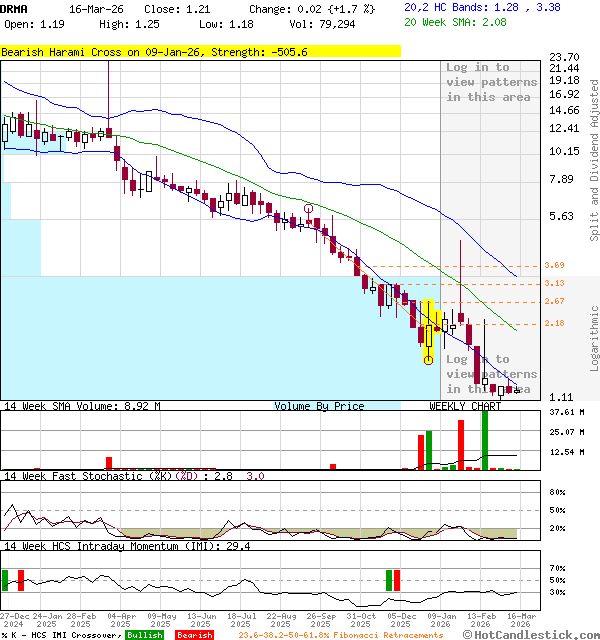Click the red circle marker near 26-Sep
This screenshot has width=600, height=640.
308,209
